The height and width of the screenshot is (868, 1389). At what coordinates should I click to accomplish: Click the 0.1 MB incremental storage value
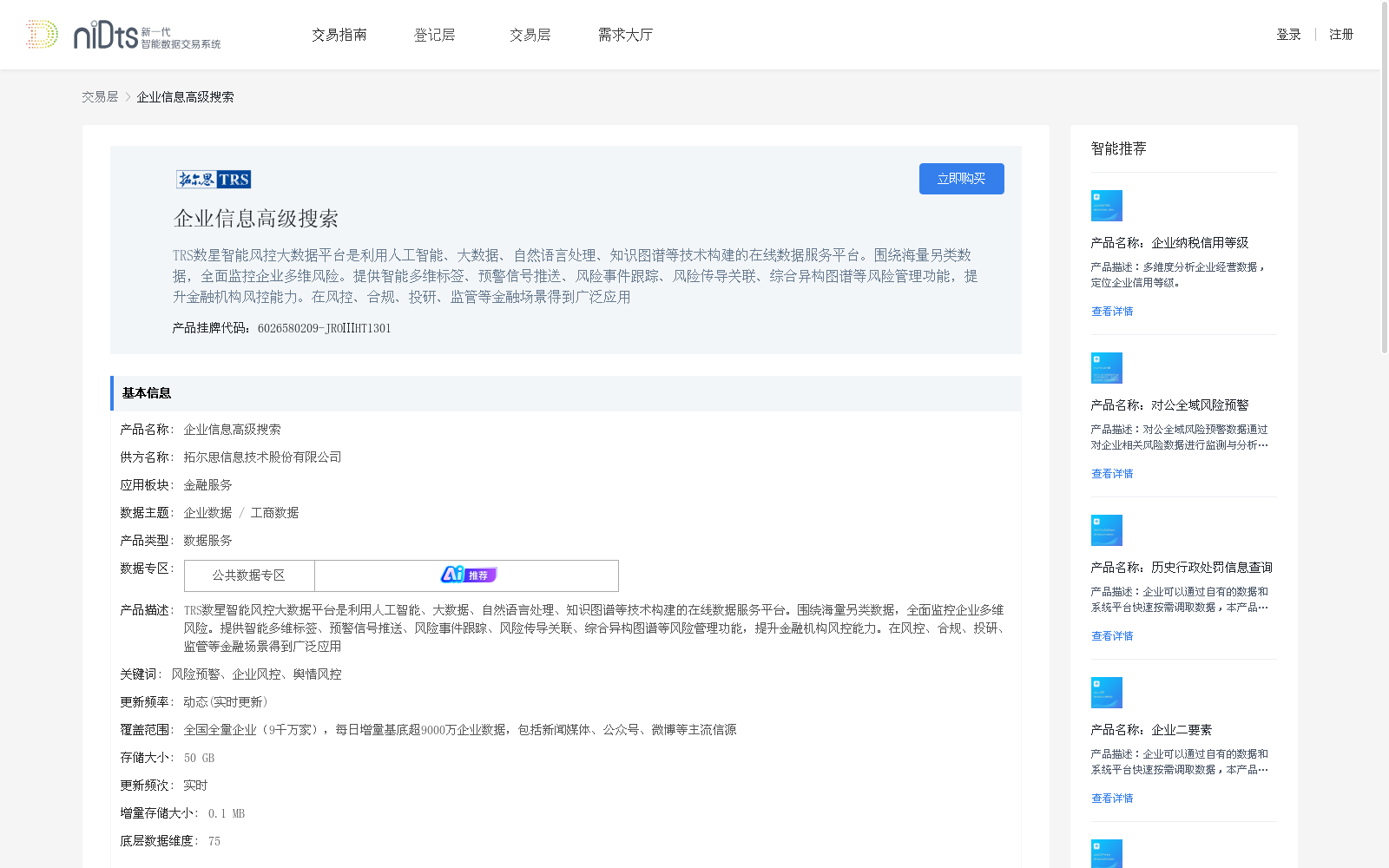coord(227,813)
